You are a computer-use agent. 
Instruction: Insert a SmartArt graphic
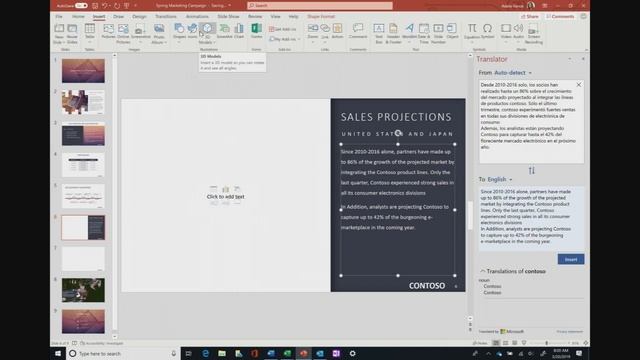tap(224, 28)
